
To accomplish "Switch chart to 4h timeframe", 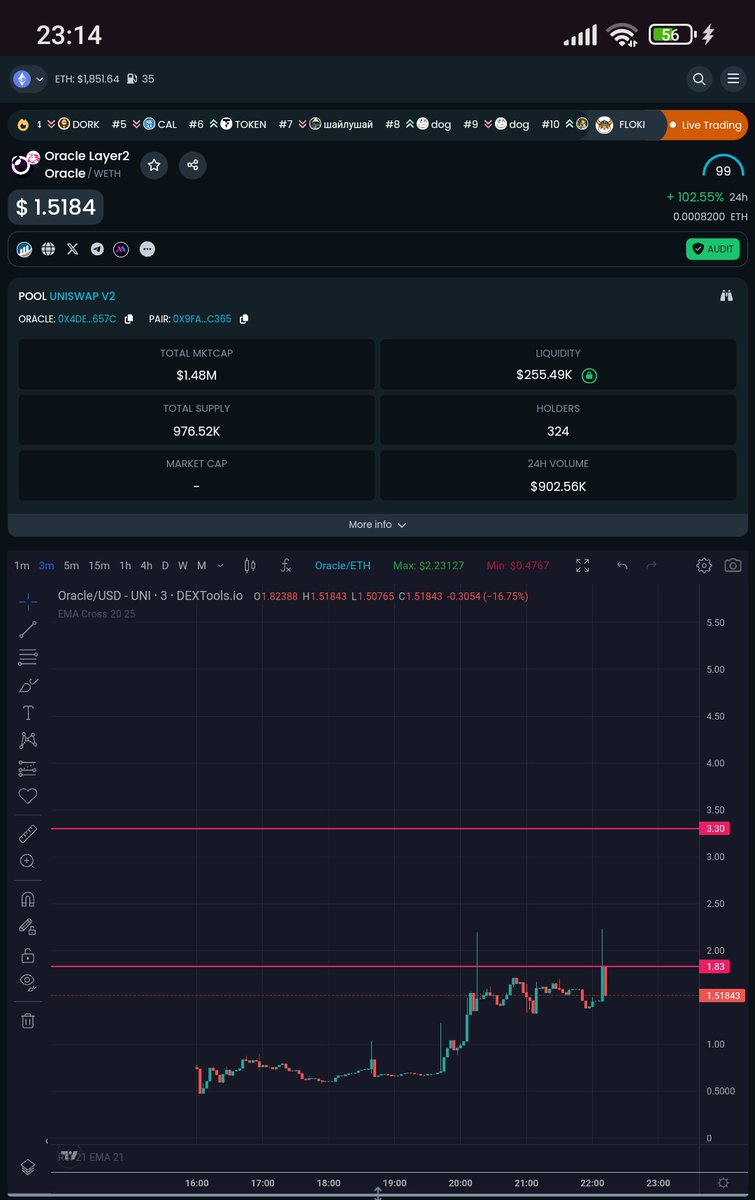I will (x=146, y=566).
